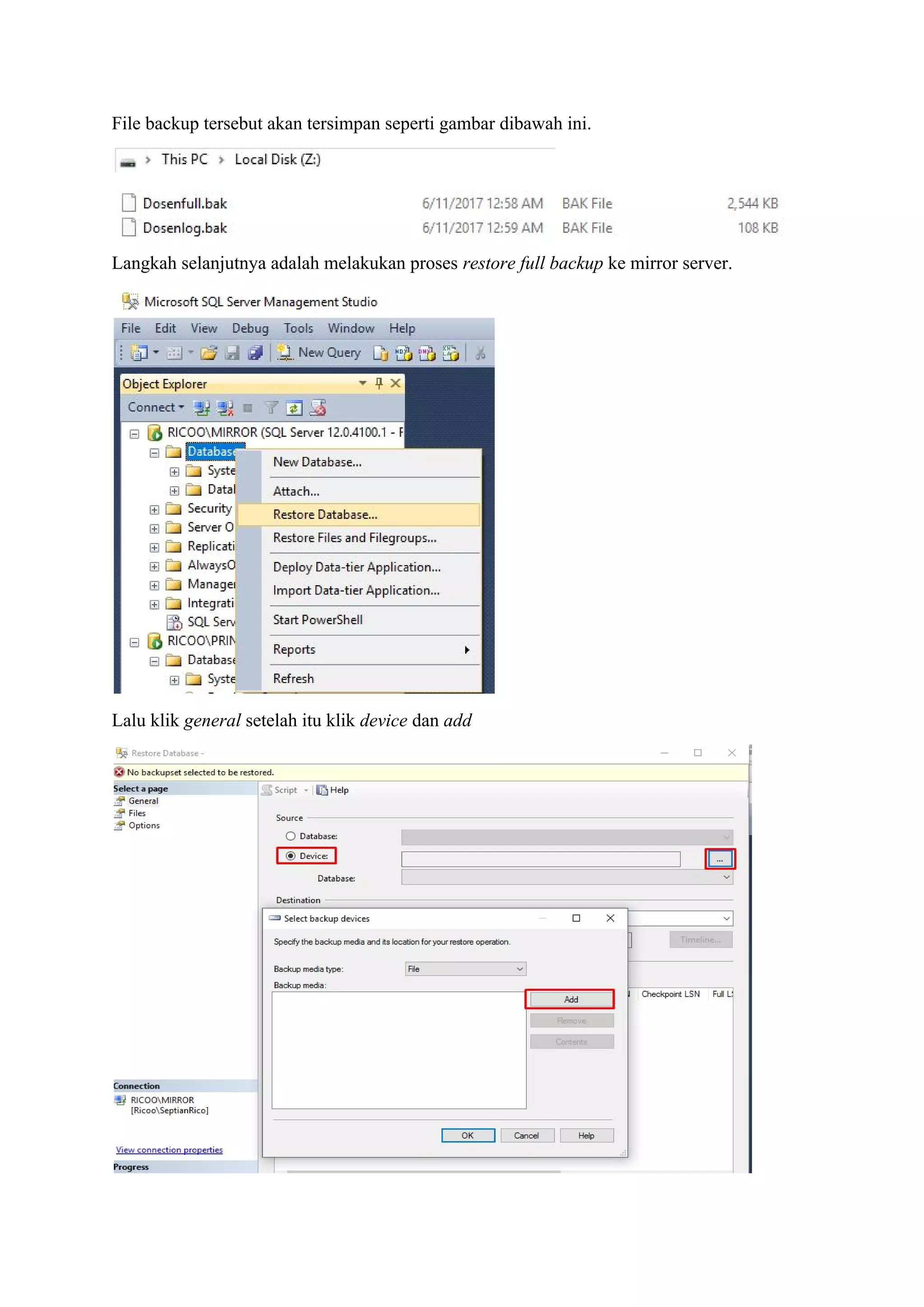
Task: Open the Edit menu
Action: click(x=166, y=328)
